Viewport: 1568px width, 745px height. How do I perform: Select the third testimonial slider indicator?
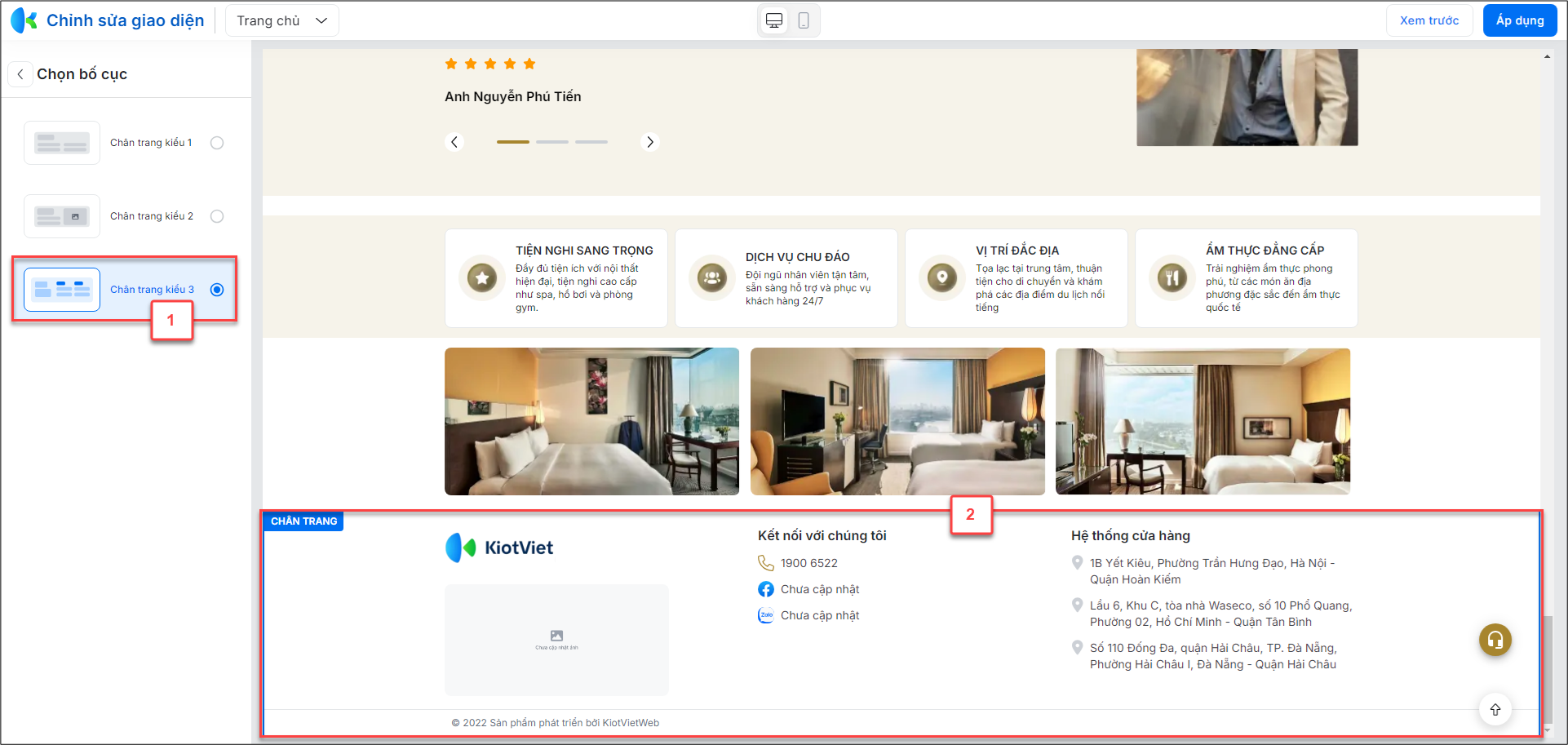click(591, 142)
